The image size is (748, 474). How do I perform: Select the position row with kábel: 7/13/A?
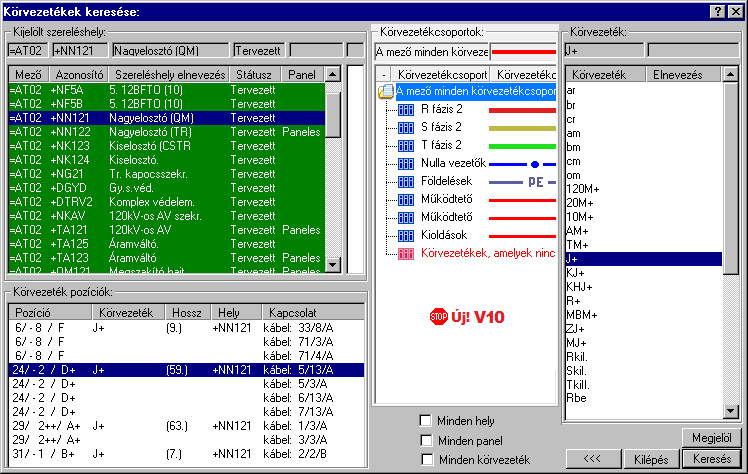click(x=187, y=412)
